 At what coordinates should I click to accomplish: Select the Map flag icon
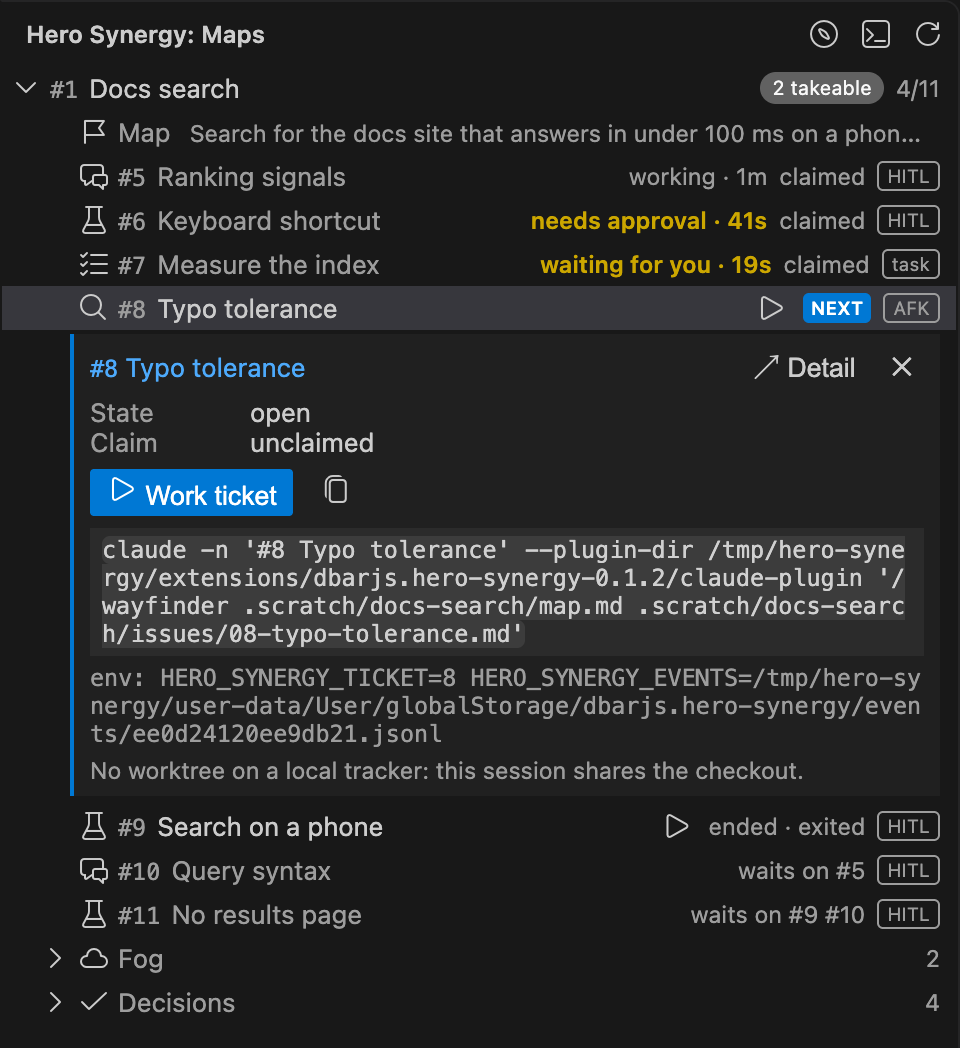click(x=94, y=132)
